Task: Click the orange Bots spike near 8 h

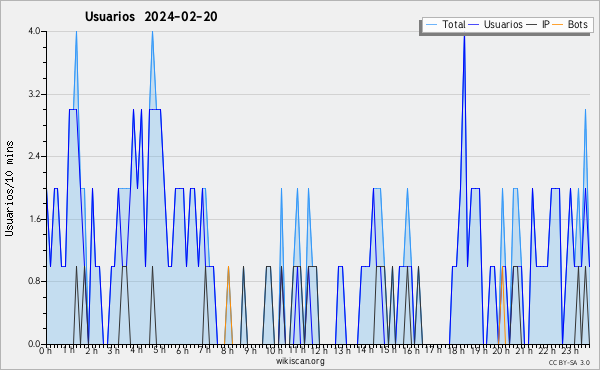Action: tap(228, 305)
